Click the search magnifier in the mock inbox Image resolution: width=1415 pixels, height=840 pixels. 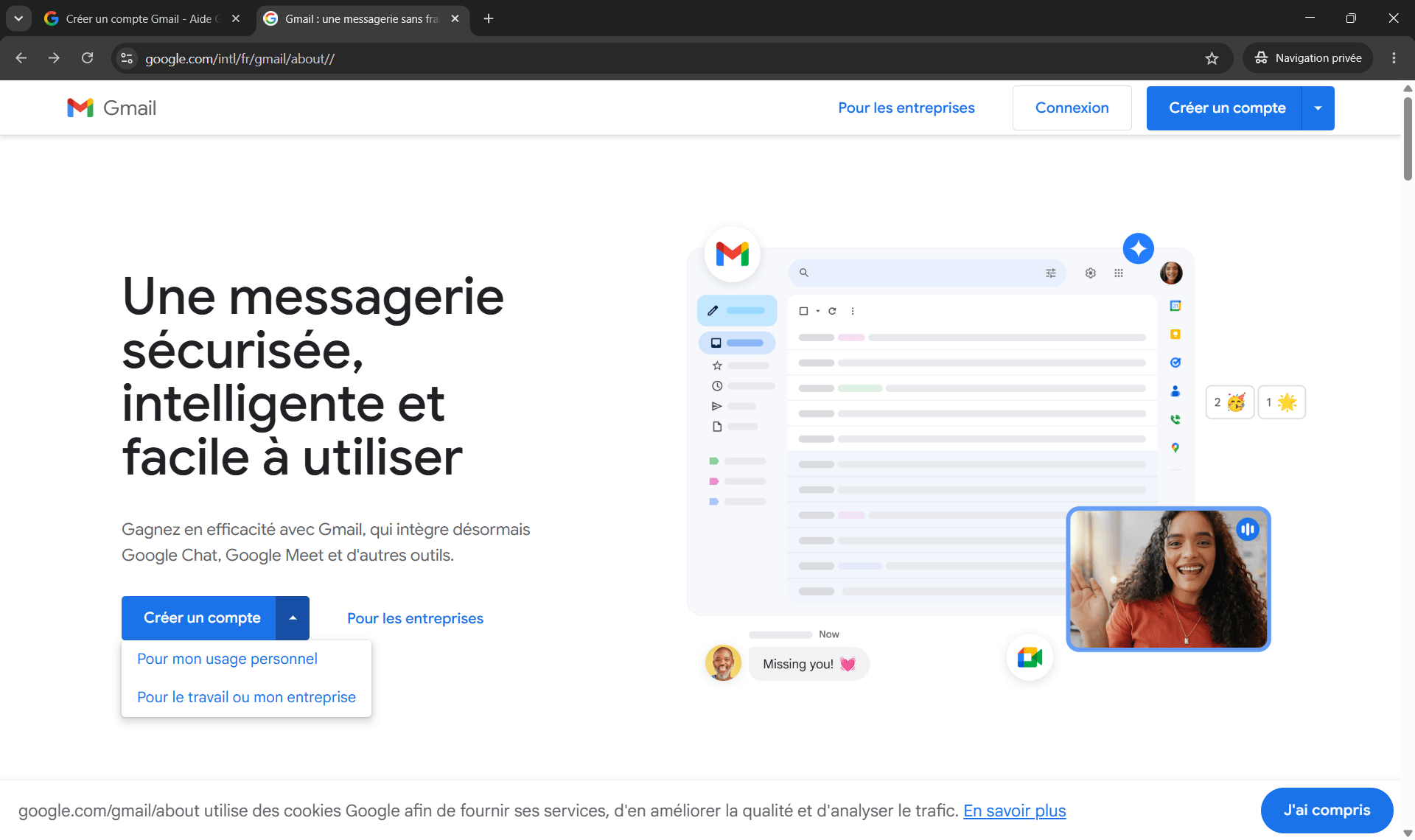(804, 273)
